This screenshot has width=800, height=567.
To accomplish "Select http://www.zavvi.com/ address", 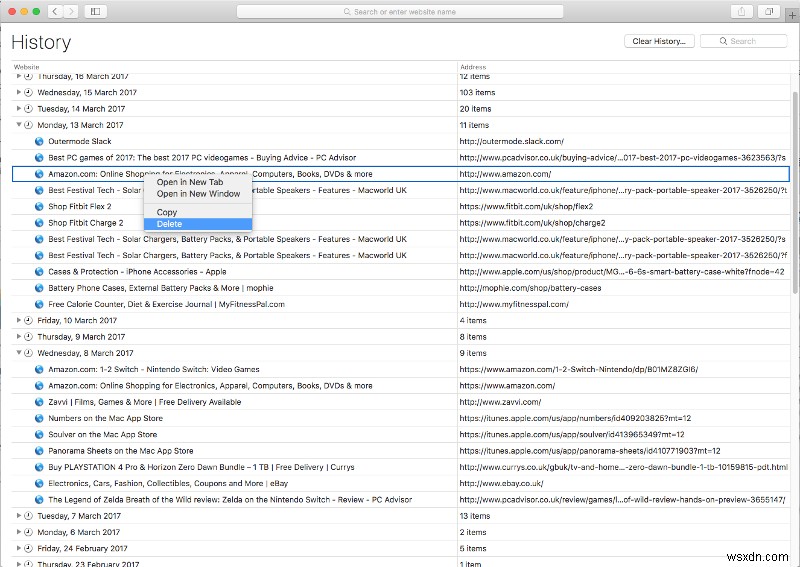I will 500,402.
